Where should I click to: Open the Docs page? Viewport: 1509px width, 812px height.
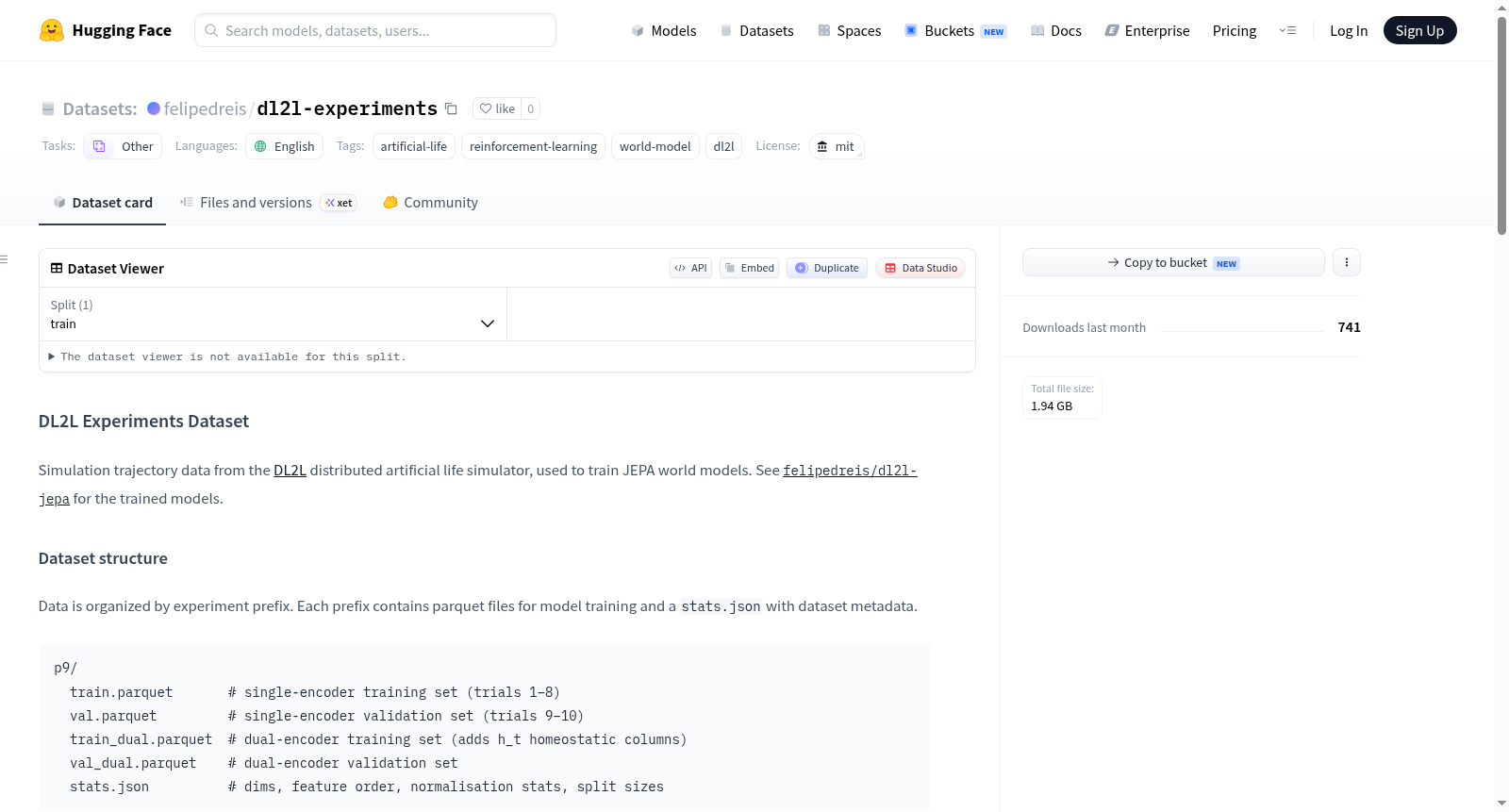1056,30
